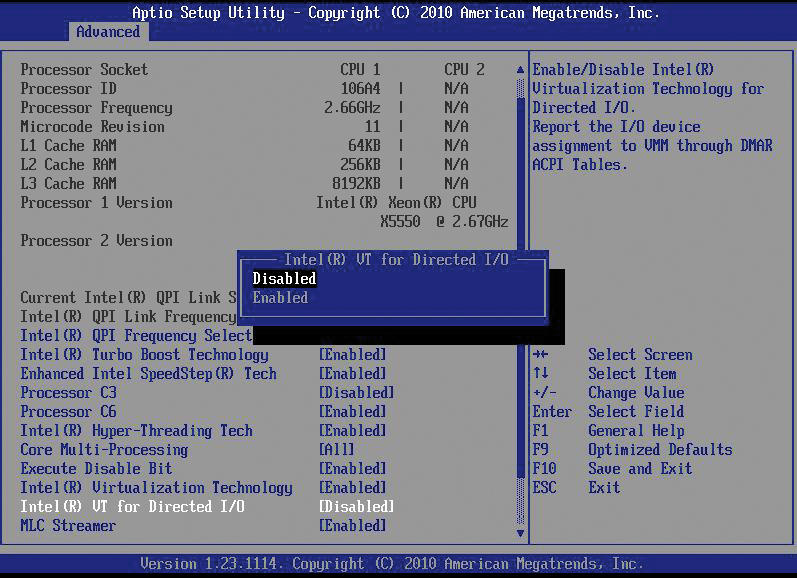
Task: Choose Enabled in the VT popup
Action: 280,297
